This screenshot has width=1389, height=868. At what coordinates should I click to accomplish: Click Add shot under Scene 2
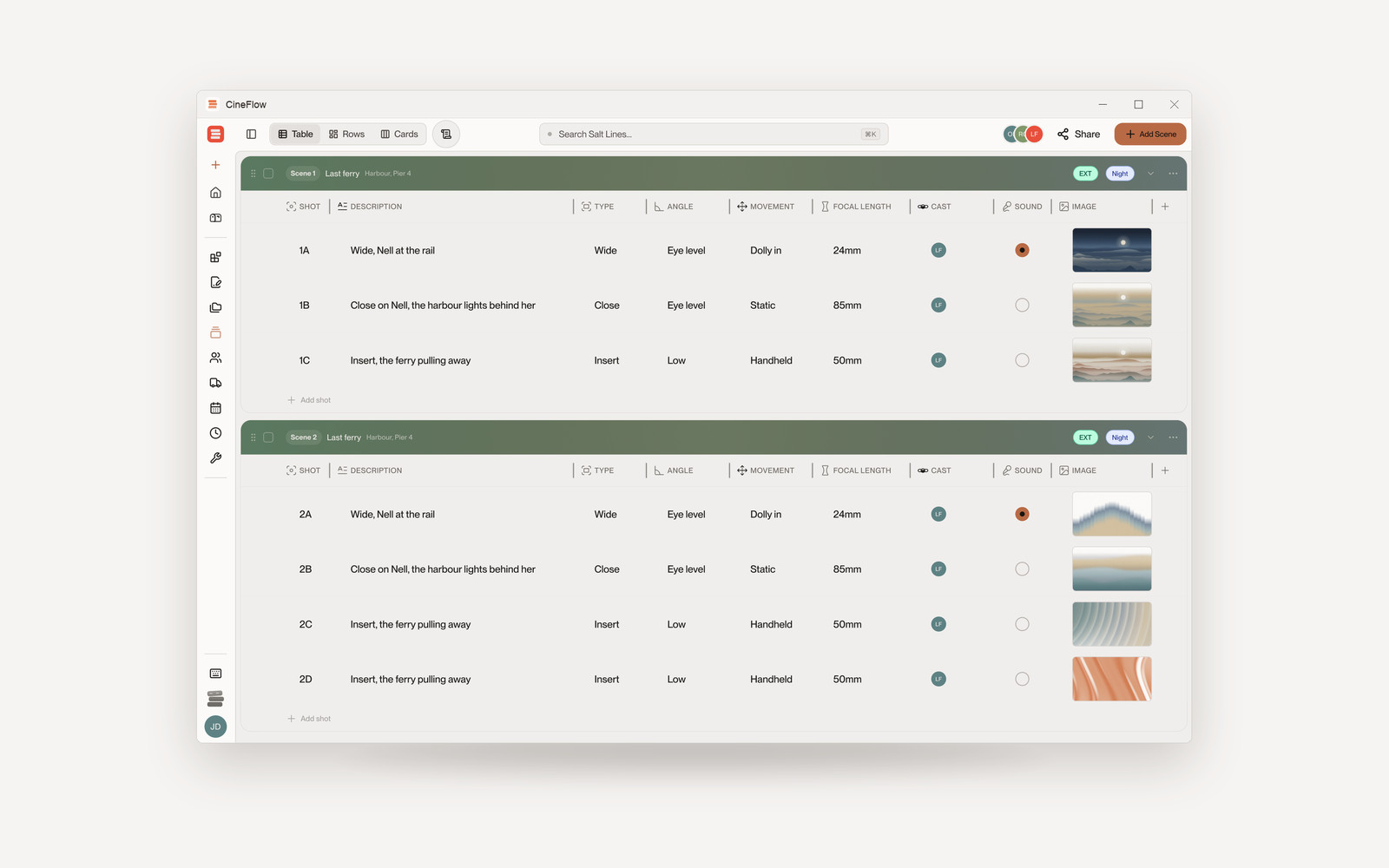tap(309, 719)
